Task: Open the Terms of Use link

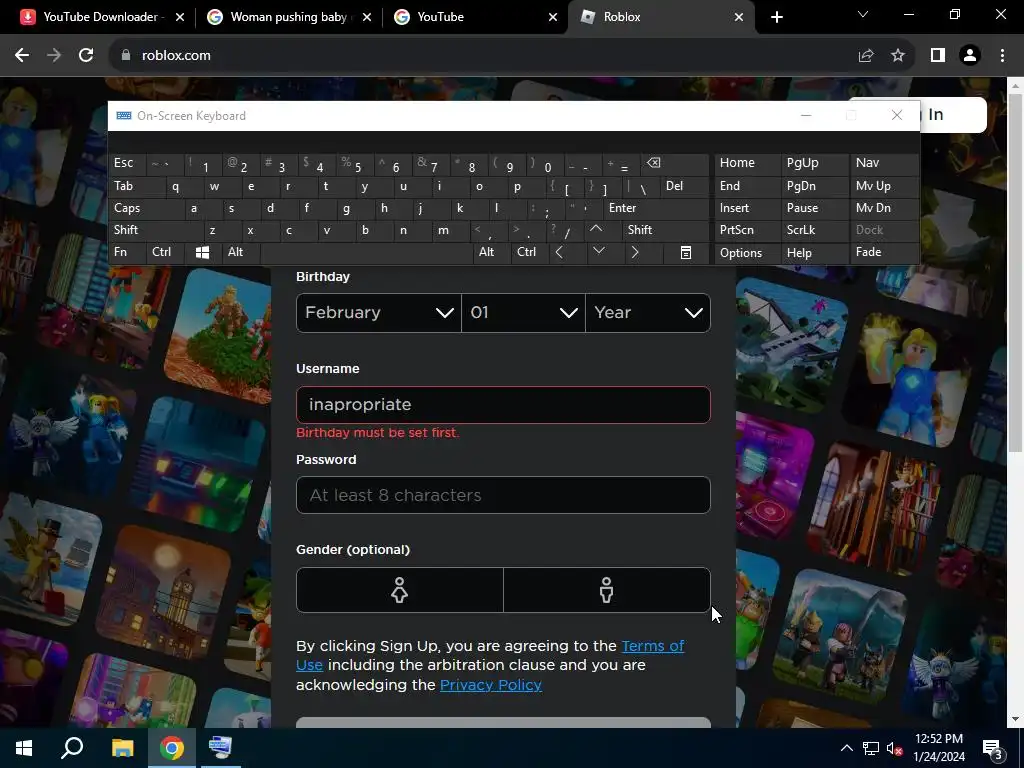Action: [x=652, y=646]
